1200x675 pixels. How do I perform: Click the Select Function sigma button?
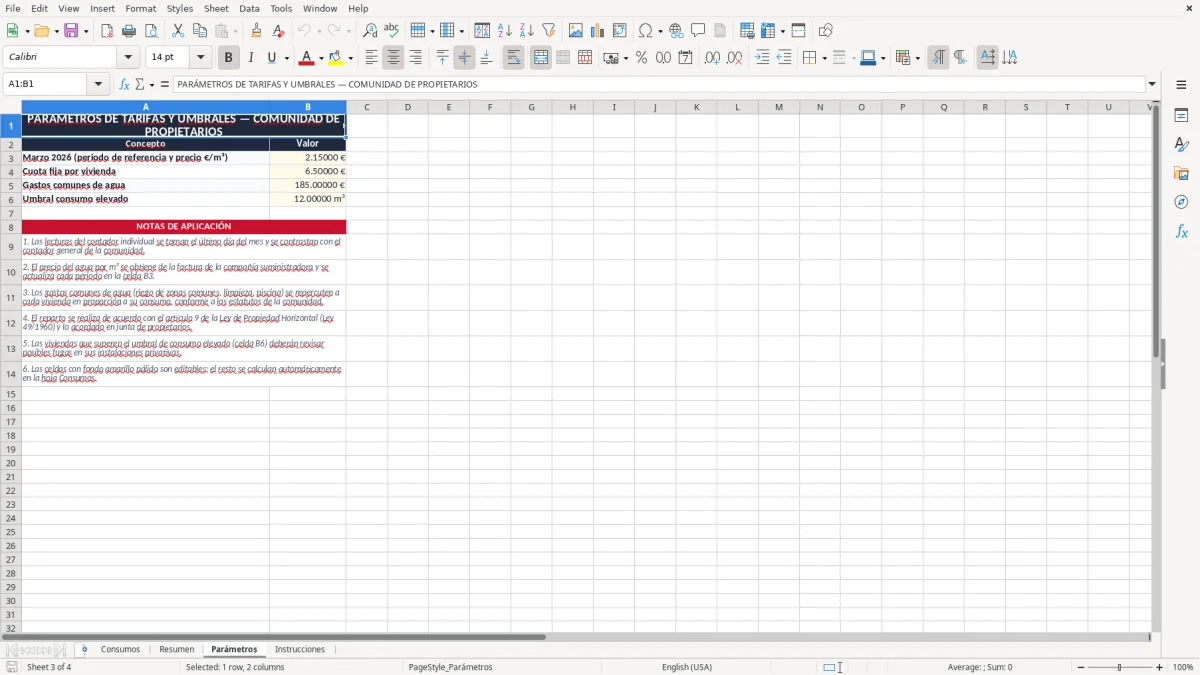[x=139, y=84]
